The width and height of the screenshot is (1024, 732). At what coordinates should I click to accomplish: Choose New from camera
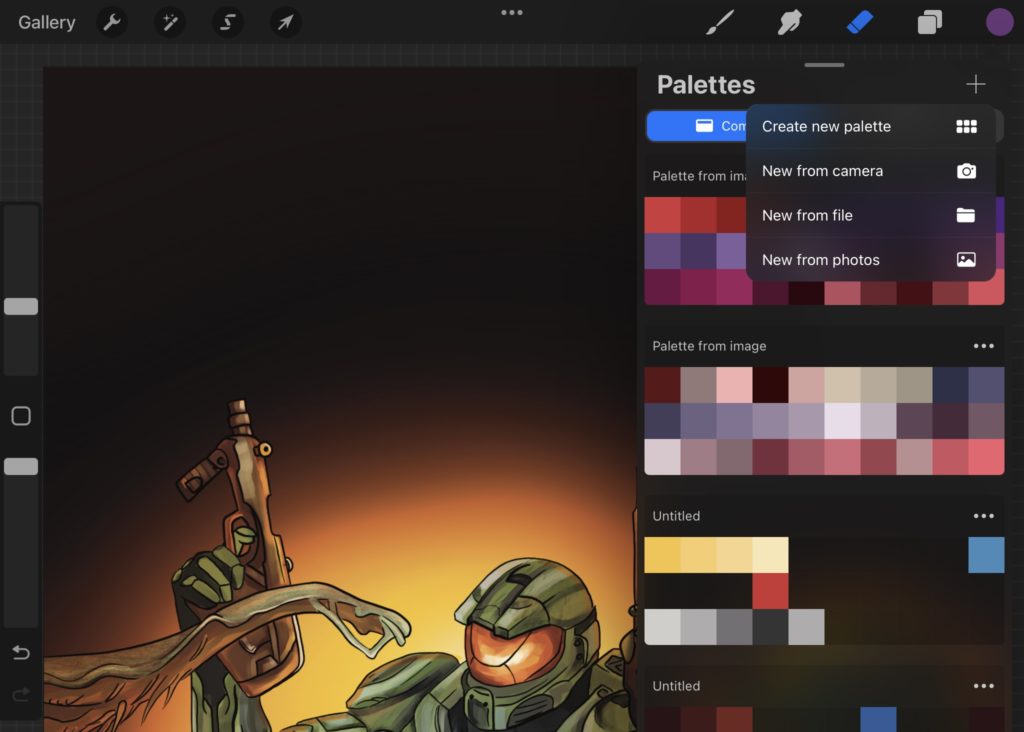pos(871,171)
